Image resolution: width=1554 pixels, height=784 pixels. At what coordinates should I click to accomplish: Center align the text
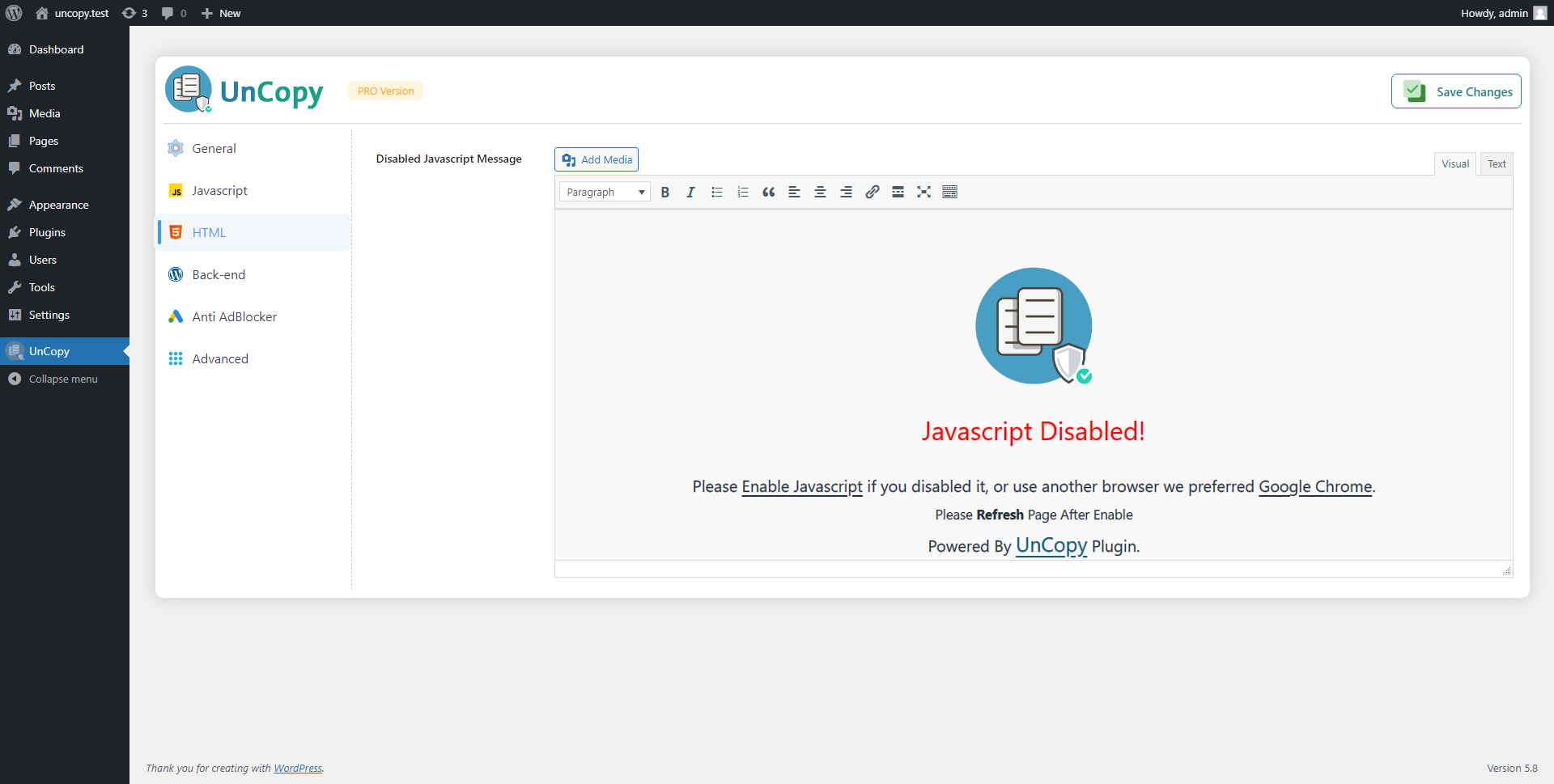820,193
